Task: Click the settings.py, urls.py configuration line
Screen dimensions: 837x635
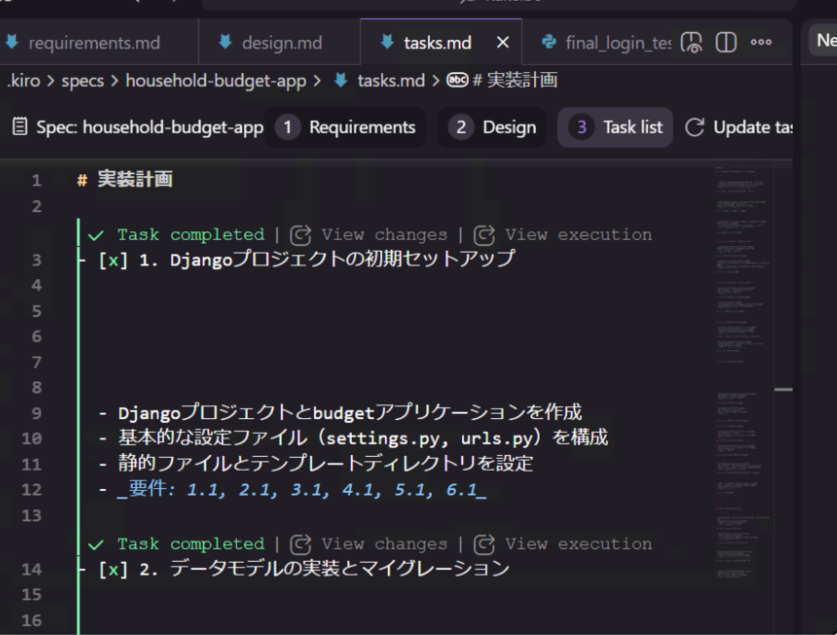Action: tap(353, 438)
